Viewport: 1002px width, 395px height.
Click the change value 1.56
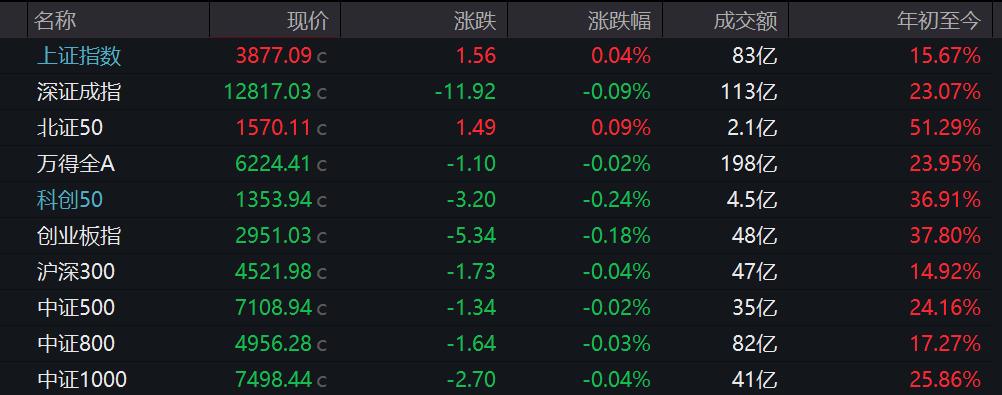tap(475, 56)
